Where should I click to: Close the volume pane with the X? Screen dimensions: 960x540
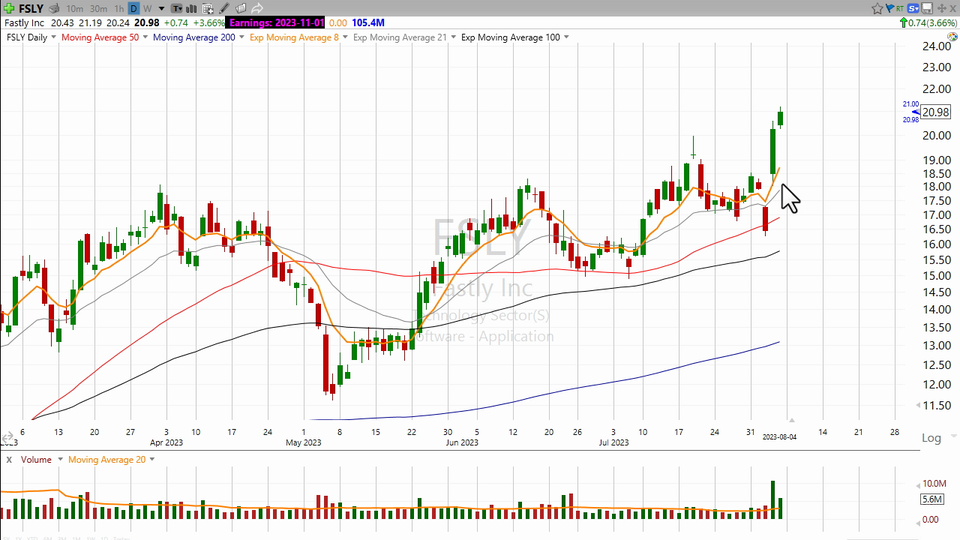tap(8, 459)
